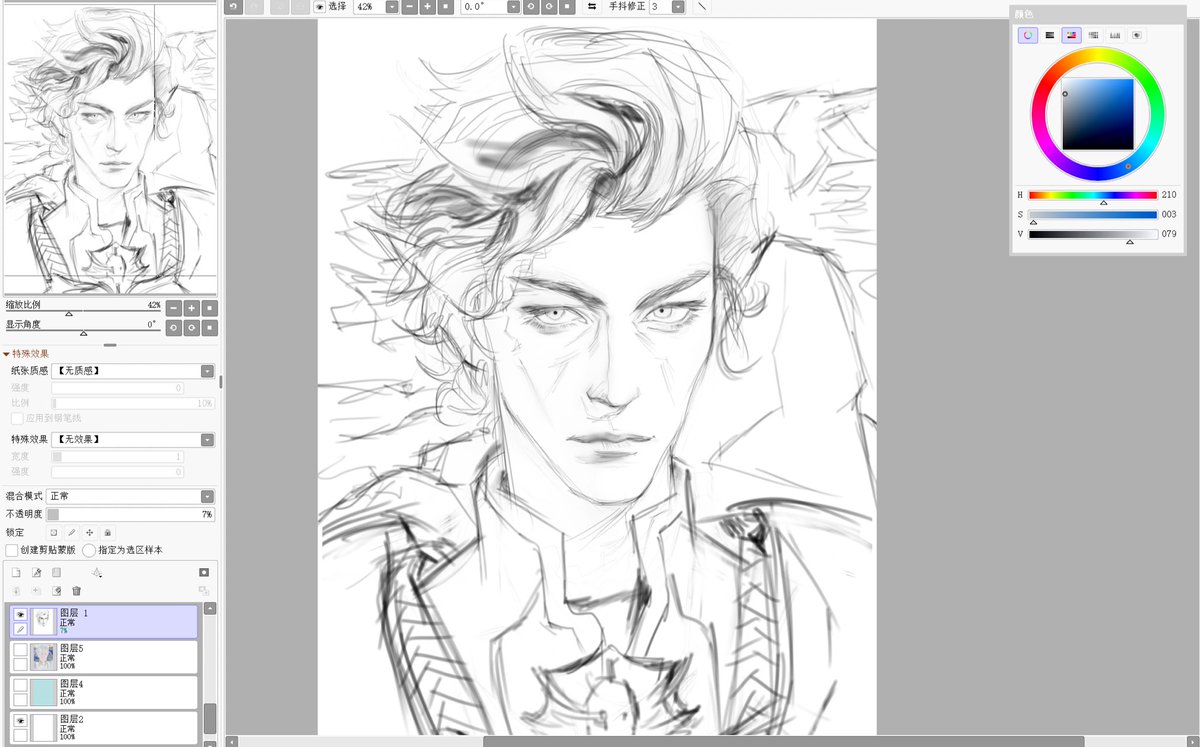Select the 图层2 layer row
This screenshot has height=747, width=1200.
(x=104, y=726)
